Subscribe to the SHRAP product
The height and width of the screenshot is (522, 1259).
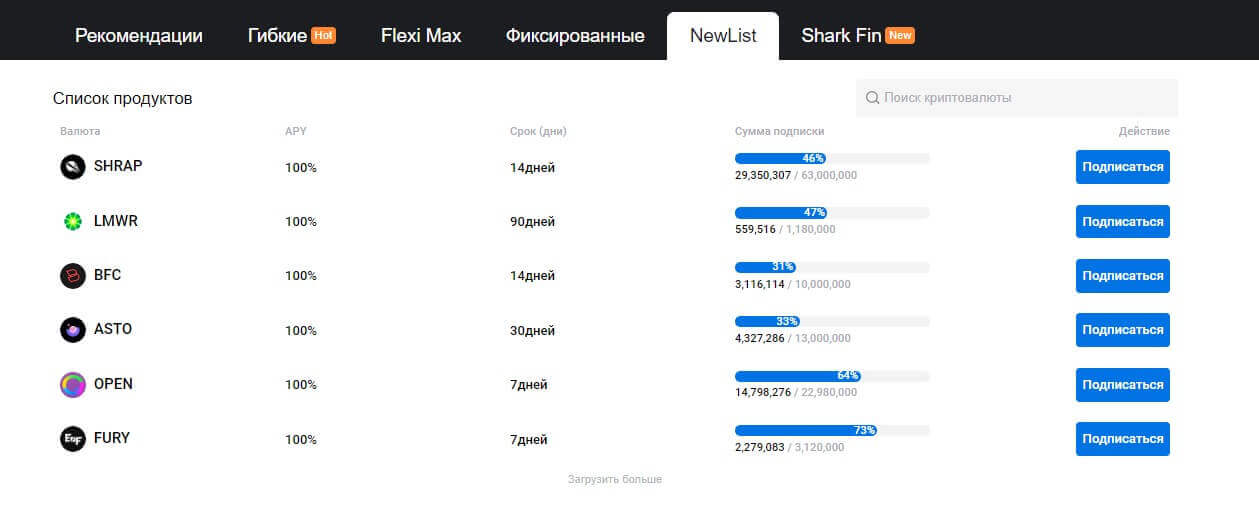coord(1122,167)
